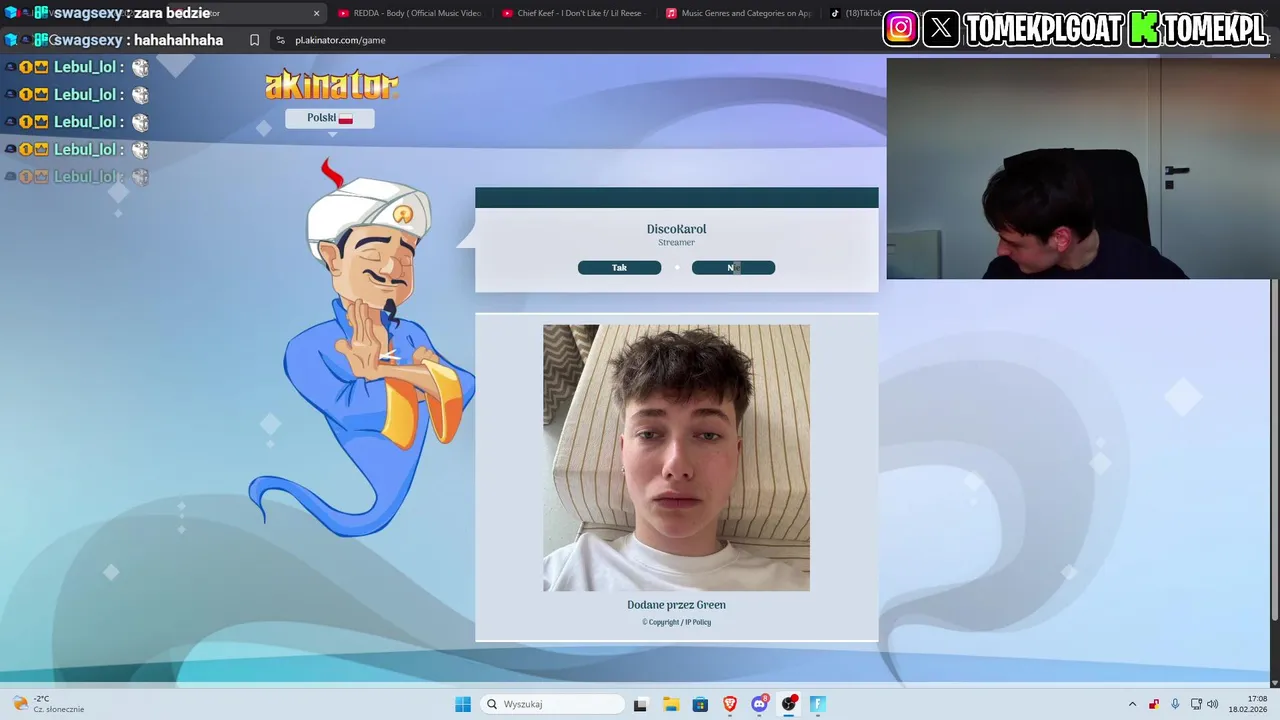The height and width of the screenshot is (720, 1280).
Task: Open network settings tray icon
Action: 1196,704
